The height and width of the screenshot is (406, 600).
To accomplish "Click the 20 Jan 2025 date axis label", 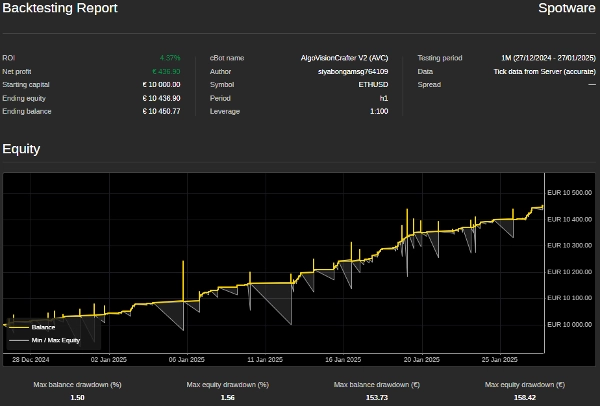I will click(x=421, y=358).
